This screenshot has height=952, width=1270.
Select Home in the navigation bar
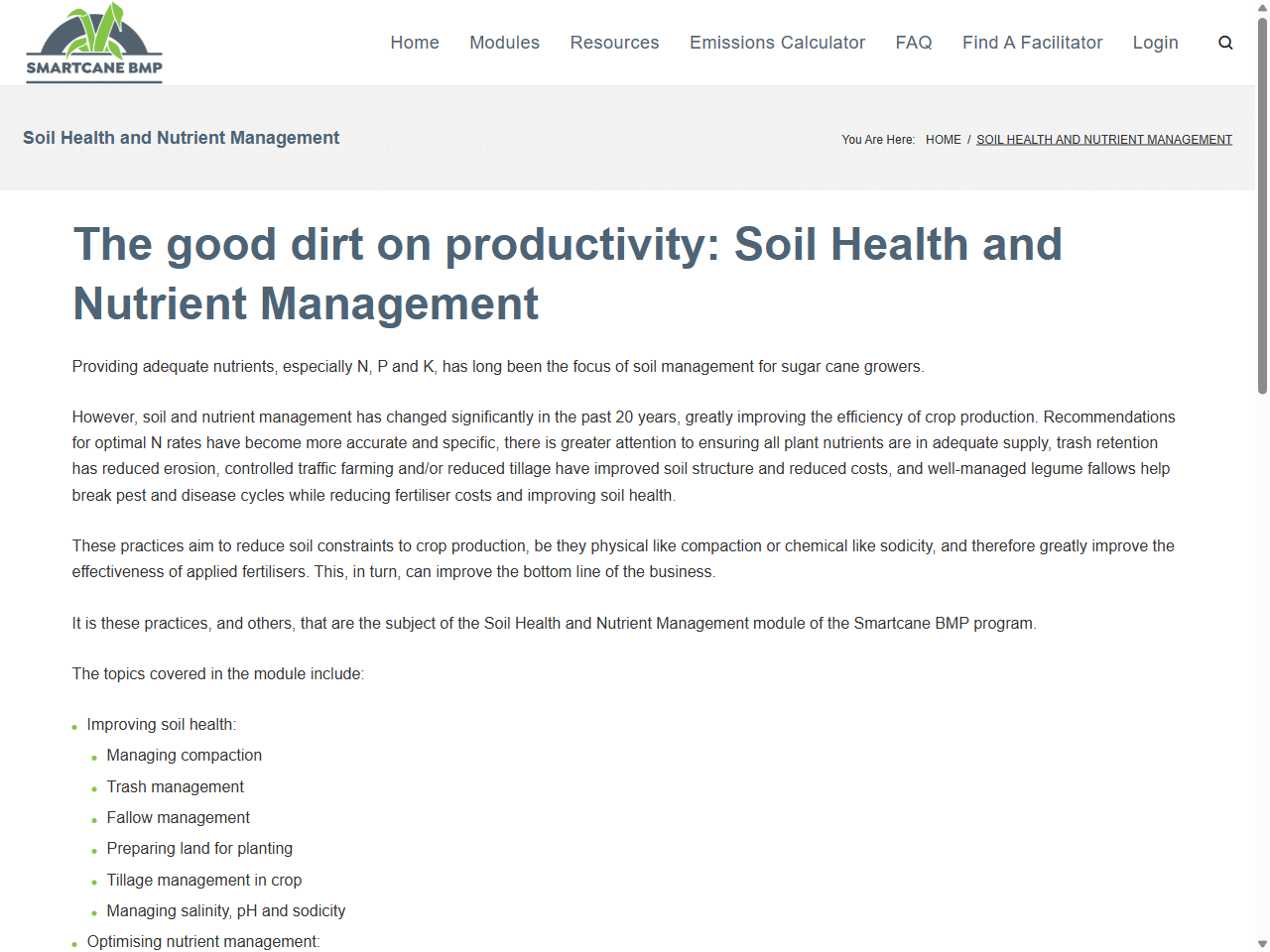(x=415, y=43)
